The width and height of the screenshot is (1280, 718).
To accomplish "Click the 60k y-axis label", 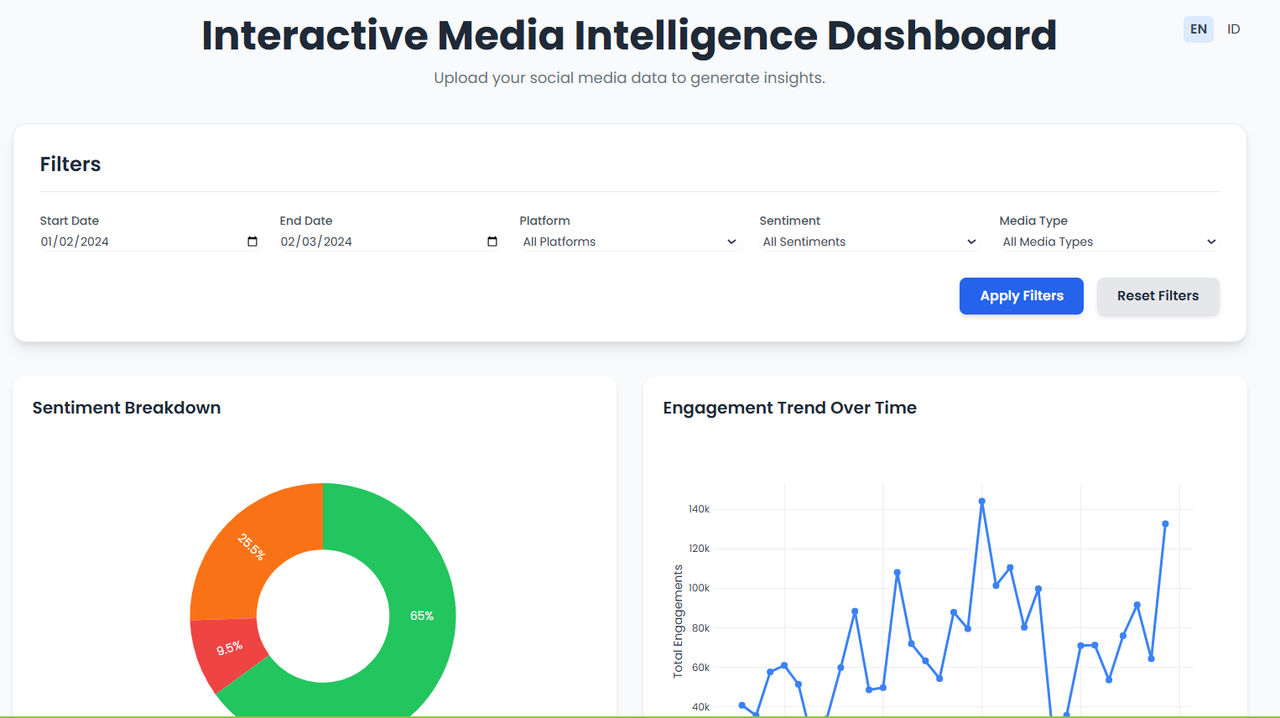I will 700,668.
